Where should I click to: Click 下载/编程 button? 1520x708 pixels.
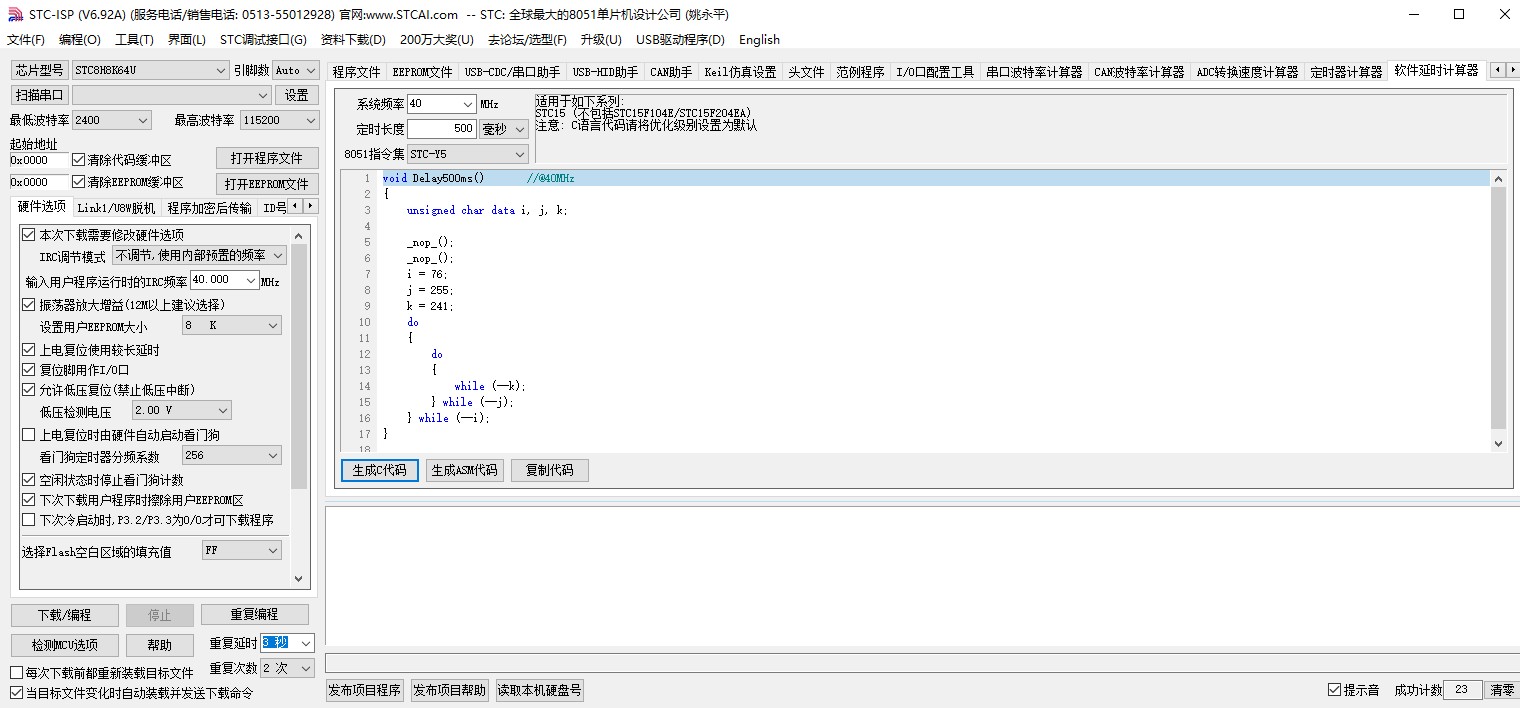tap(65, 615)
